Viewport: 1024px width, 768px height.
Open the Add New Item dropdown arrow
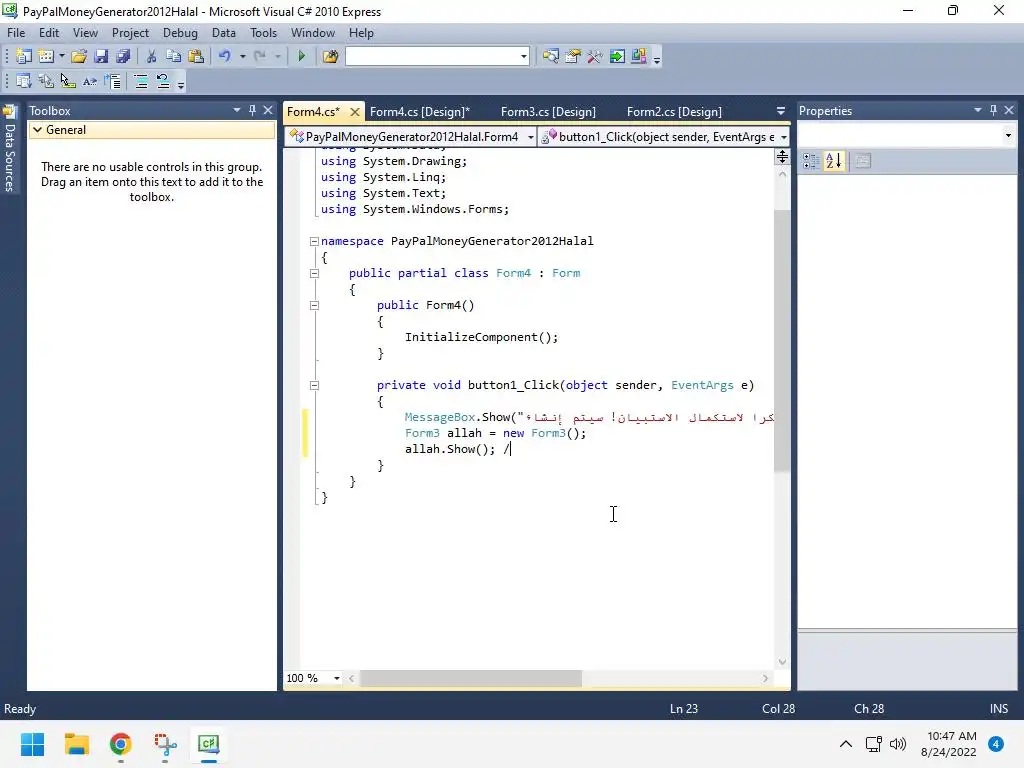click(61, 57)
